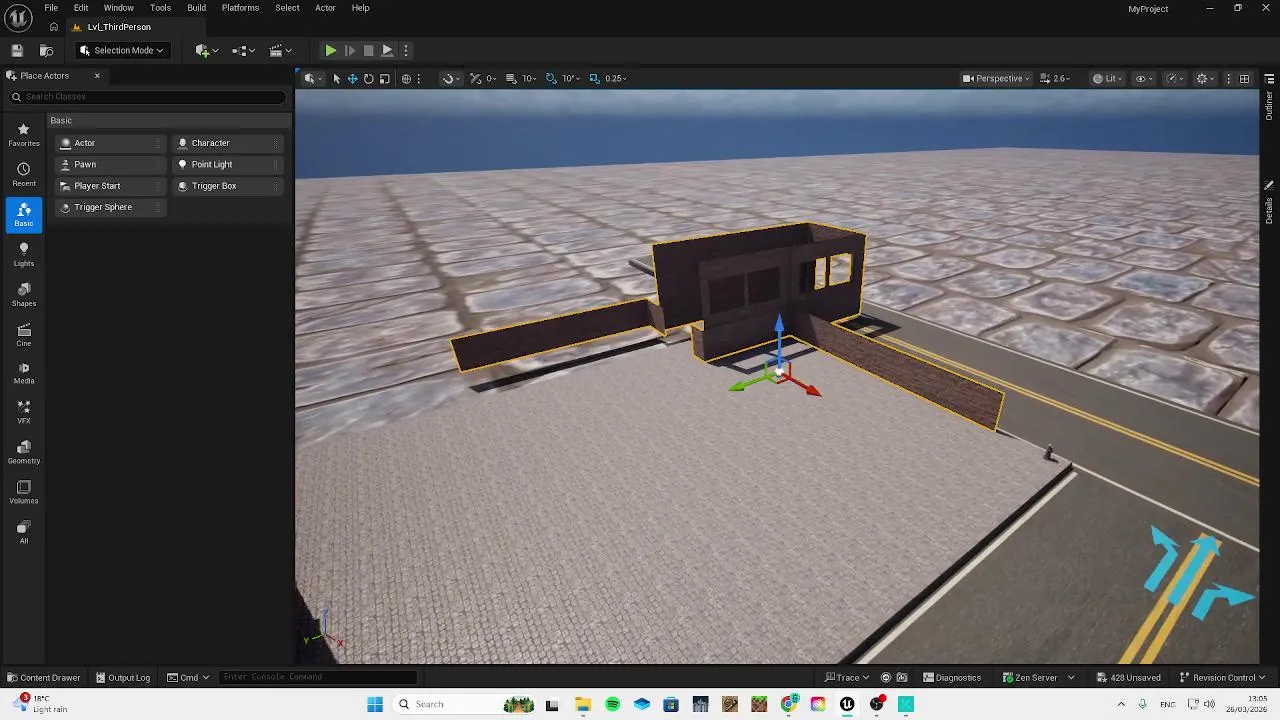Open the Window menu
Screen dimensions: 1280x720
[x=118, y=8]
